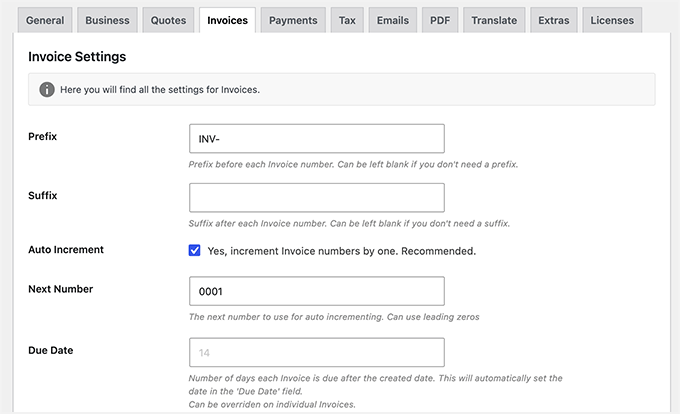Open the Licenses tab
Viewport: 680px width, 414px height.
tap(612, 20)
